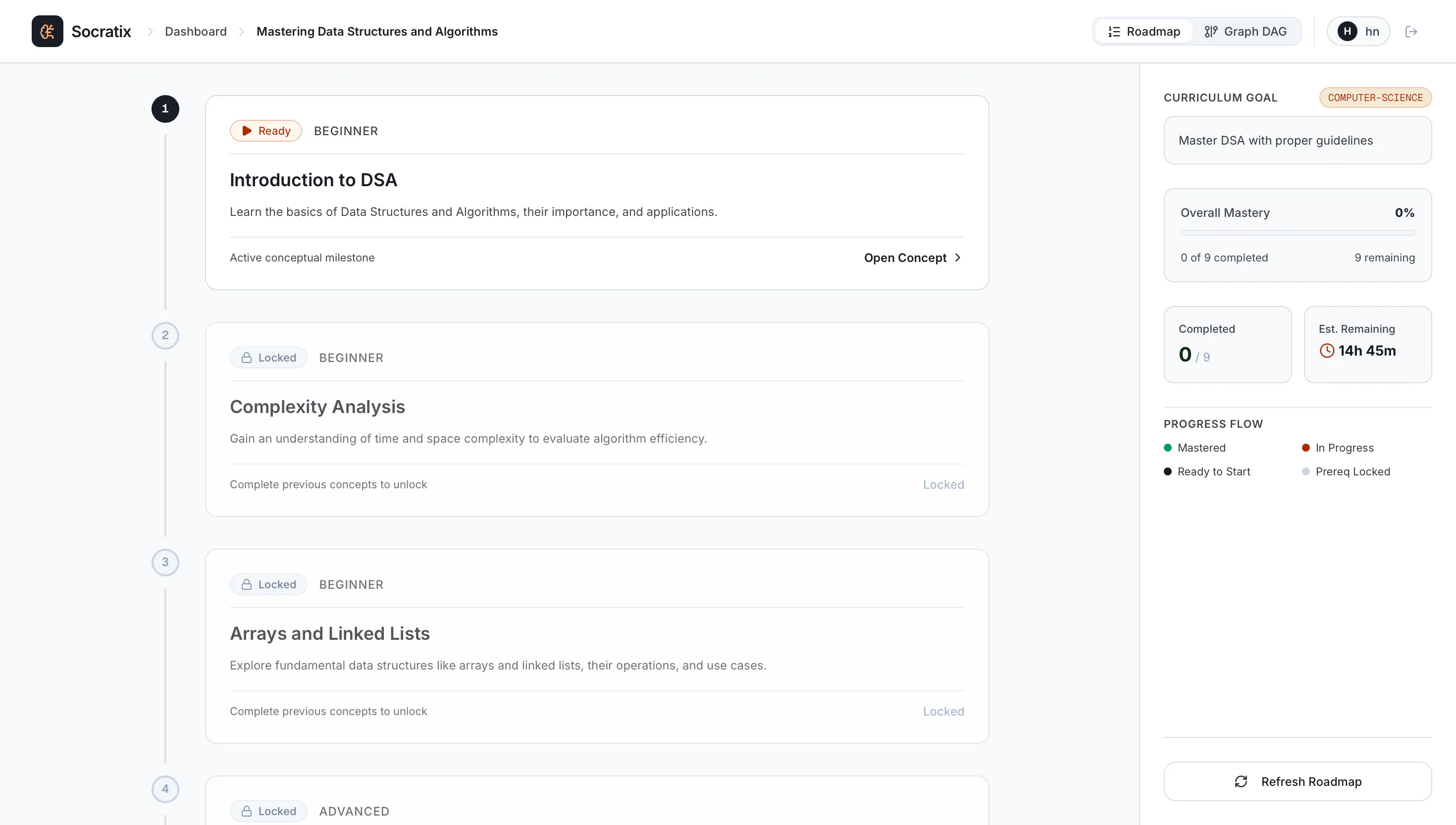The height and width of the screenshot is (825, 1456).
Task: Click the lock icon on Complexity Analysis
Action: (x=247, y=358)
